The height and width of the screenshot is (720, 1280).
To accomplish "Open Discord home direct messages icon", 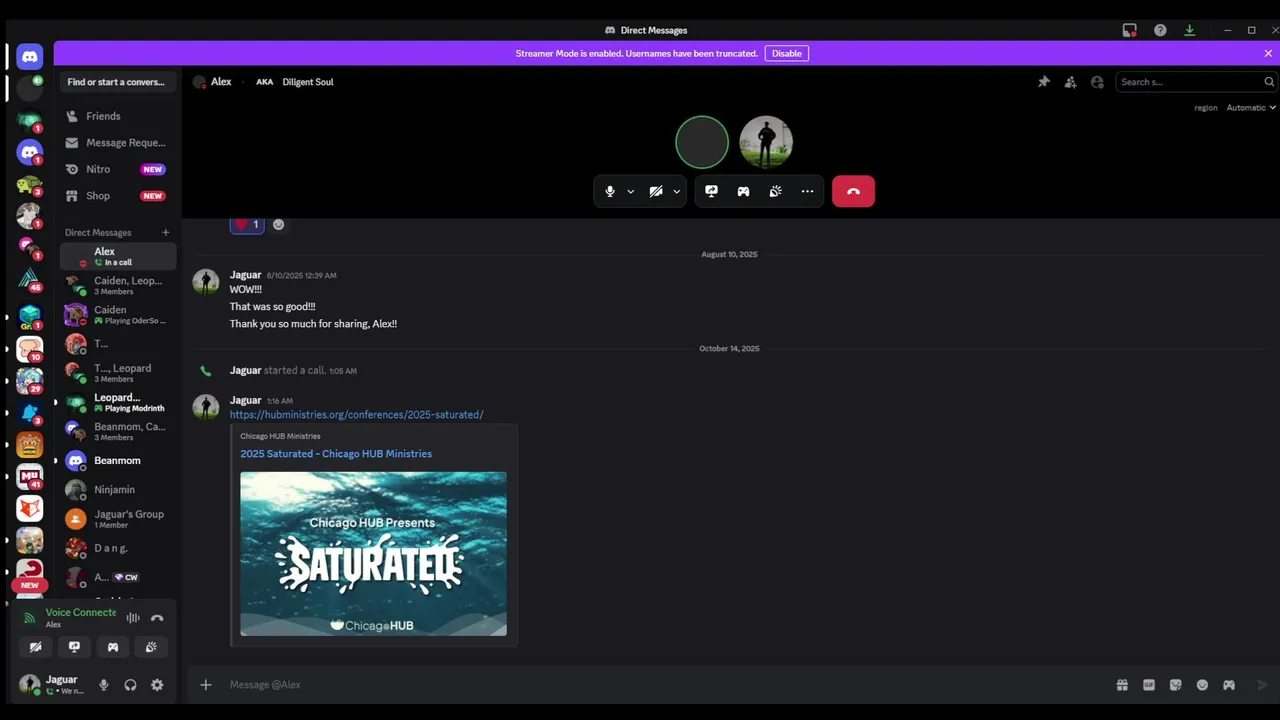I will click(30, 56).
